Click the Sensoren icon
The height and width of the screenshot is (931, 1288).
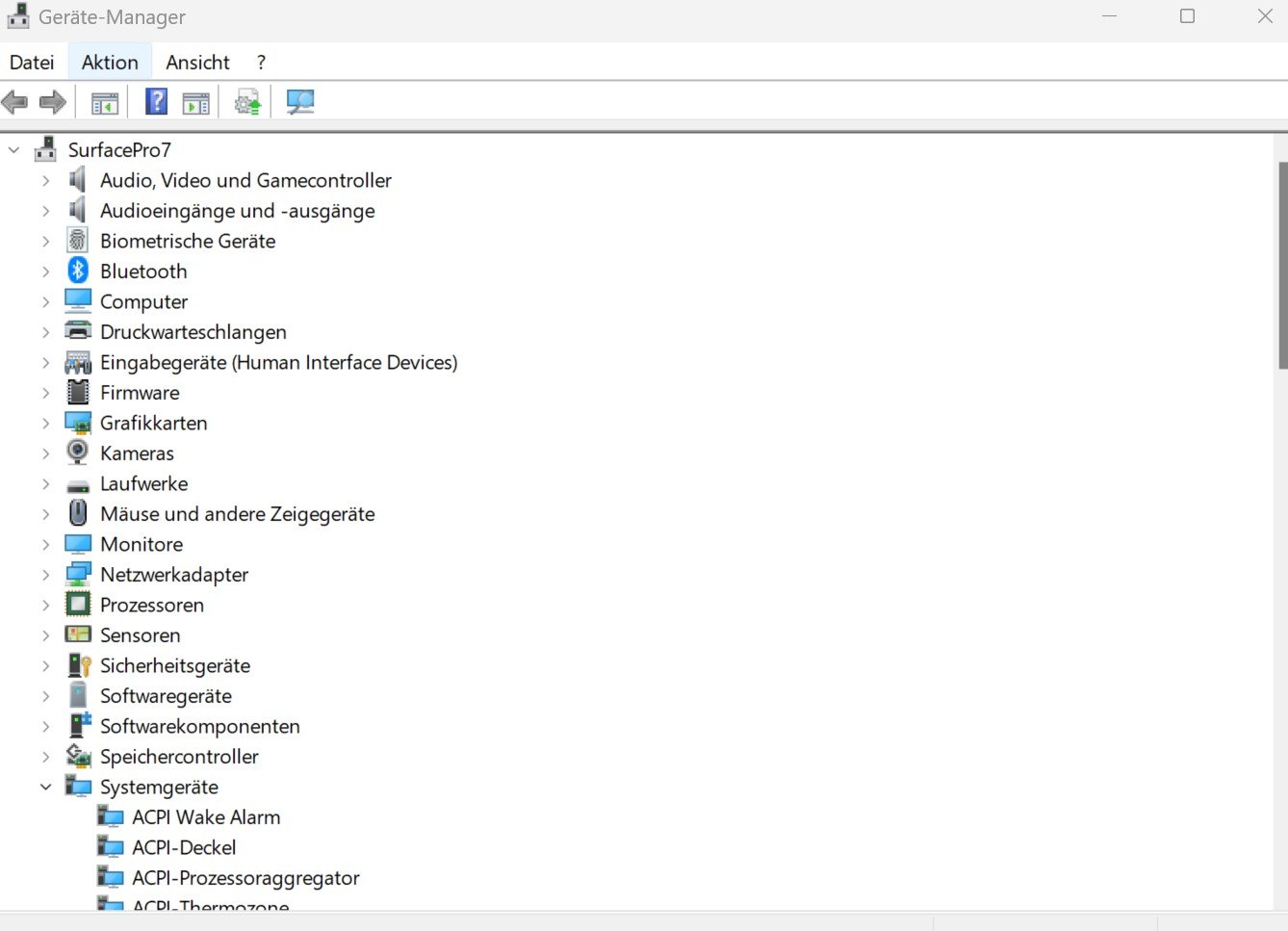(78, 634)
